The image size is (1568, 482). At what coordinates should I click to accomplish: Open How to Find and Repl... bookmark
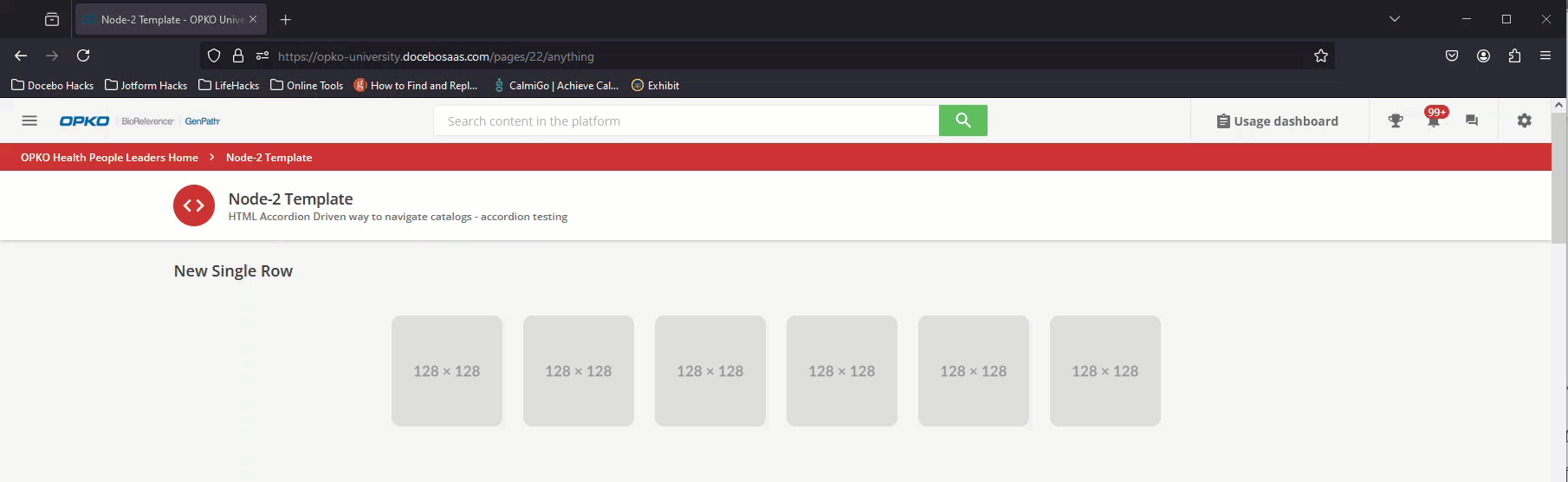point(416,85)
